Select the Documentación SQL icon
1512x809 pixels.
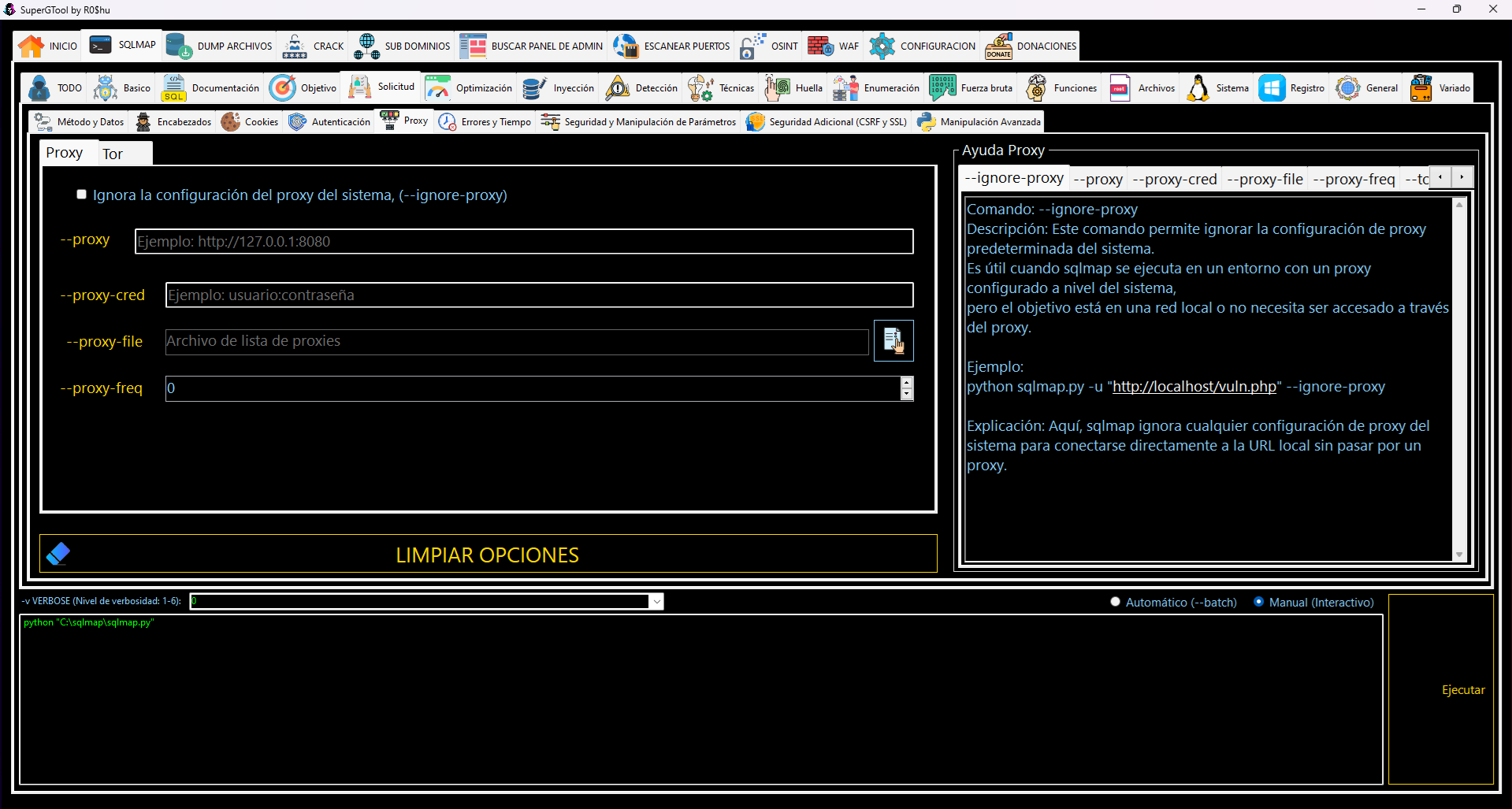pyautogui.click(x=173, y=88)
